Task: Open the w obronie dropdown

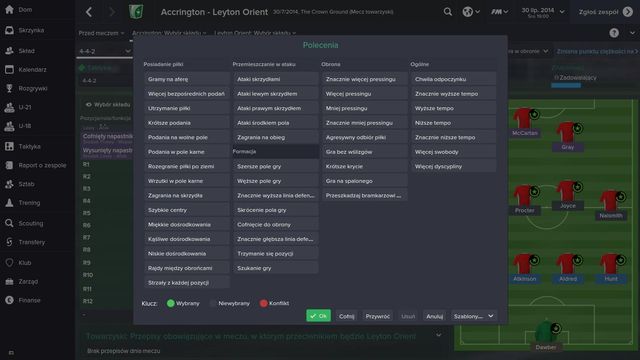Action: pyautogui.click(x=529, y=51)
